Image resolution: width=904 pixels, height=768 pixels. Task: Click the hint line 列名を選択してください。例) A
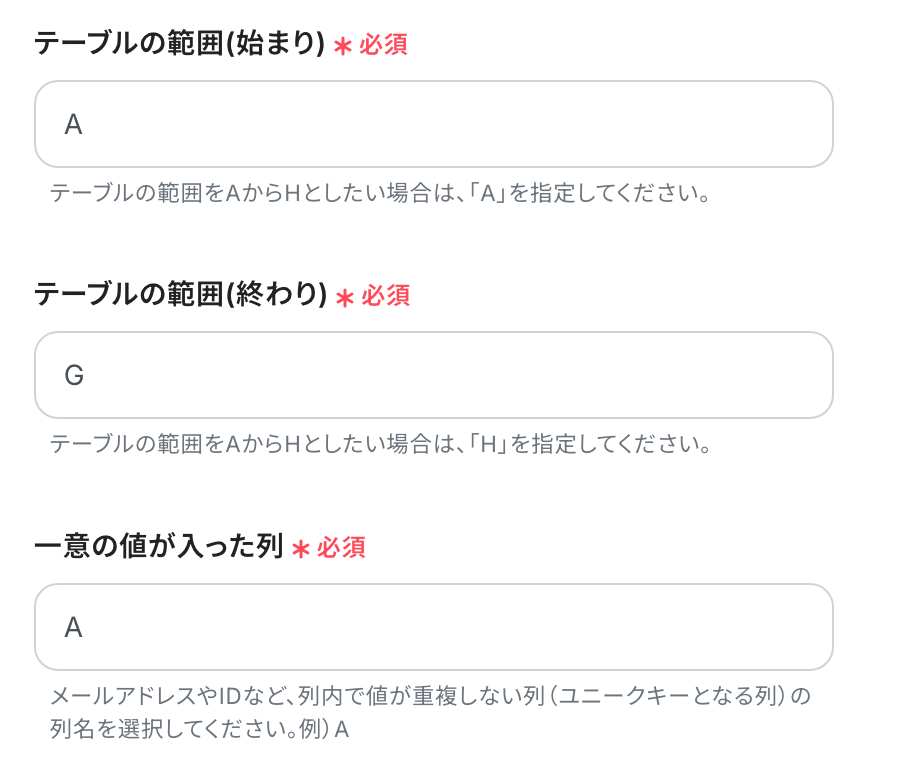point(199,729)
